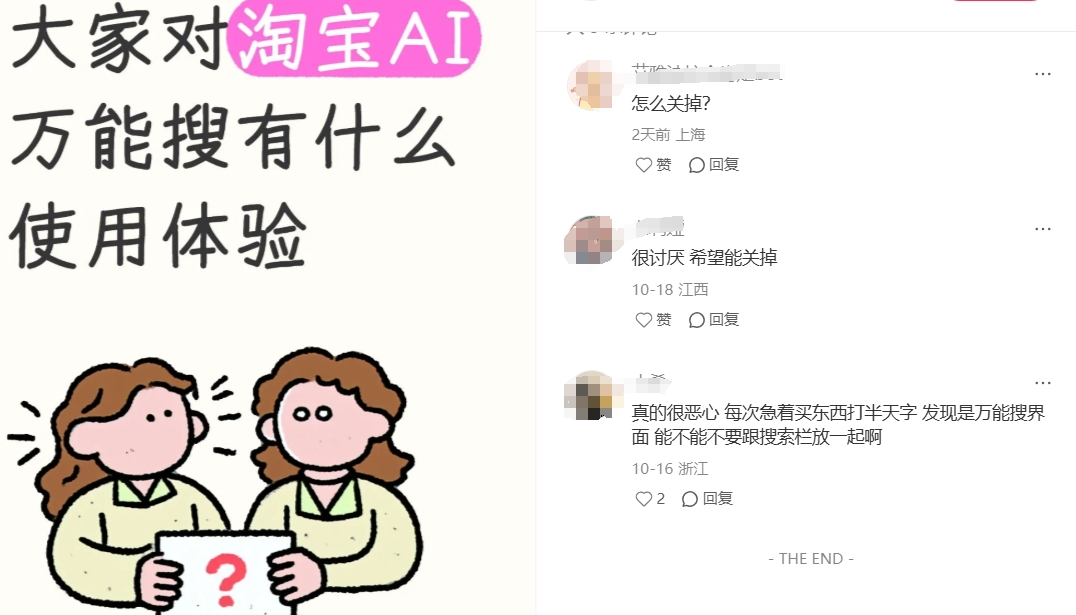Image resolution: width=1076 pixels, height=615 pixels.
Task: Open the avatar of the Zhejiang commenter
Action: [x=589, y=395]
